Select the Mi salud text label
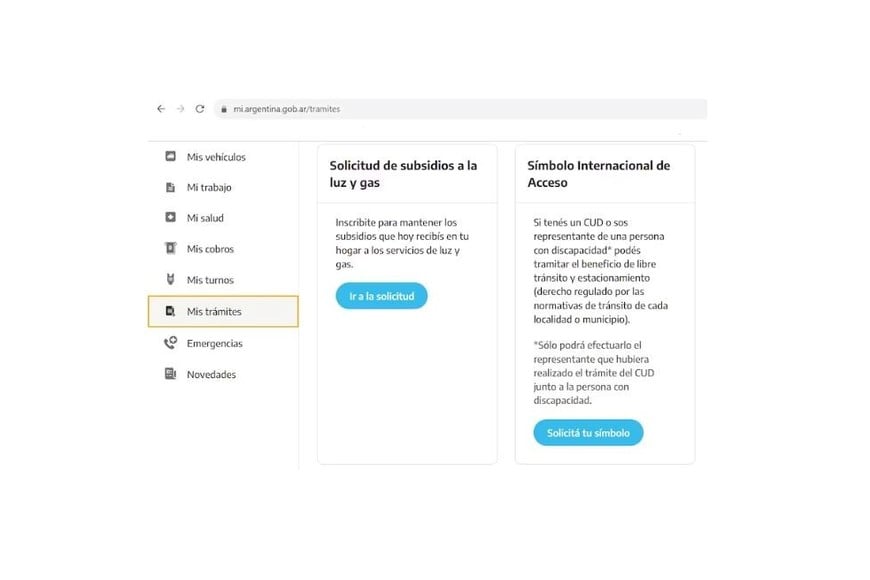This screenshot has height=580, width=870. (x=205, y=218)
